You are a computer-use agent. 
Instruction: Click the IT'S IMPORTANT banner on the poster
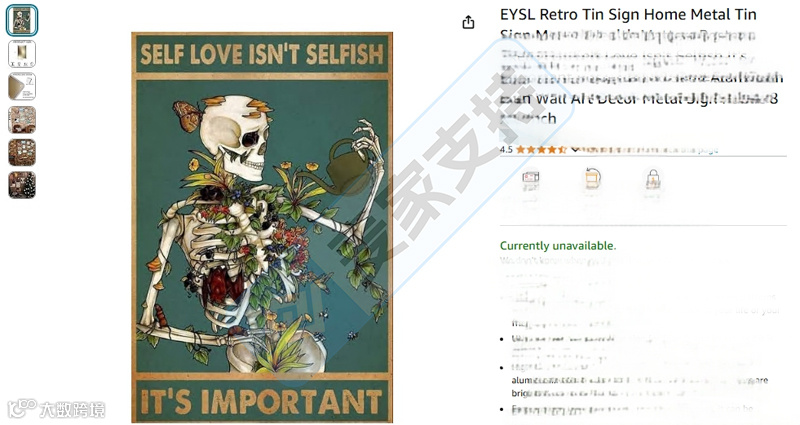click(x=261, y=402)
